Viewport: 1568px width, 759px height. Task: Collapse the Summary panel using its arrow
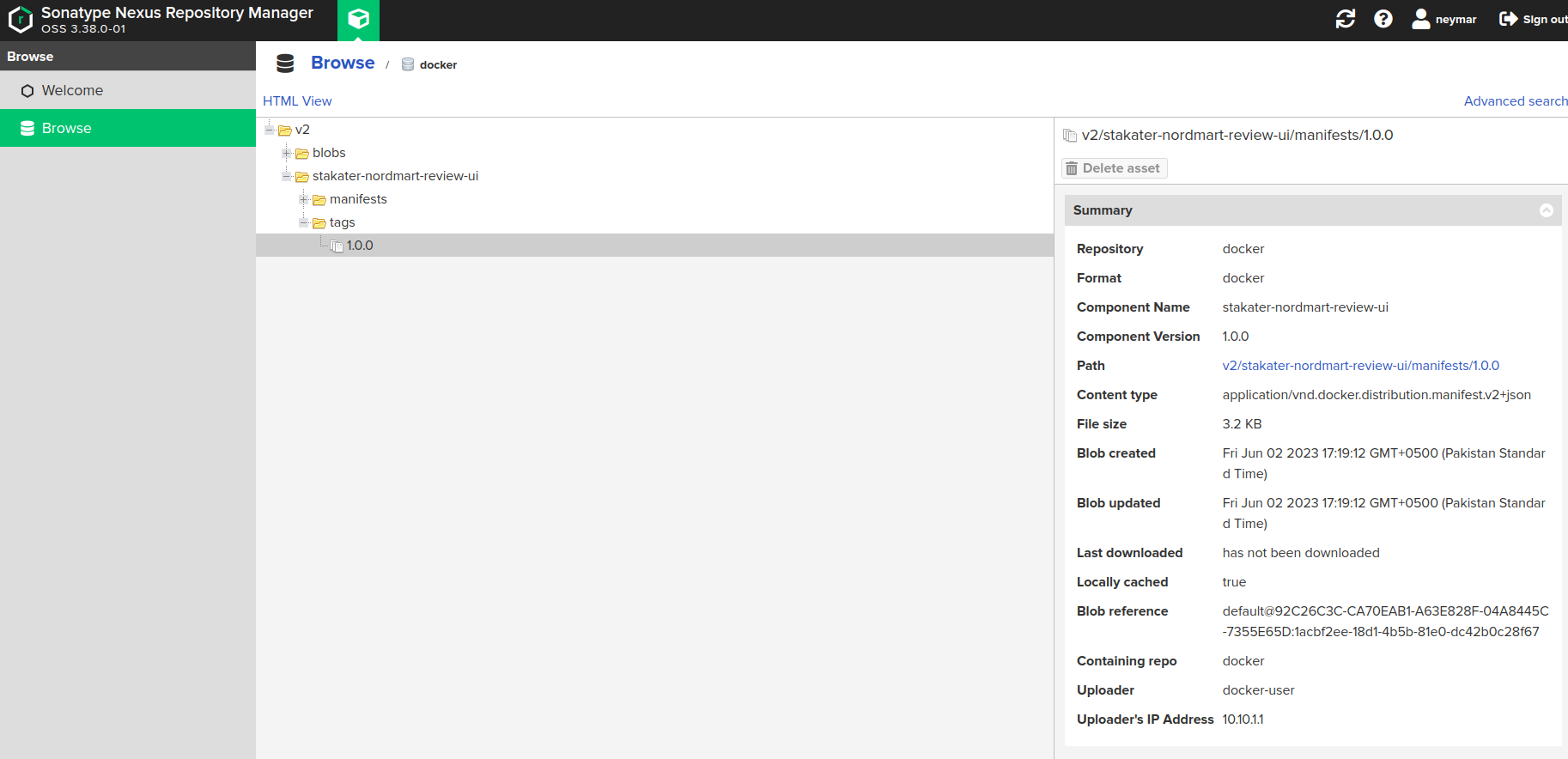click(1546, 210)
